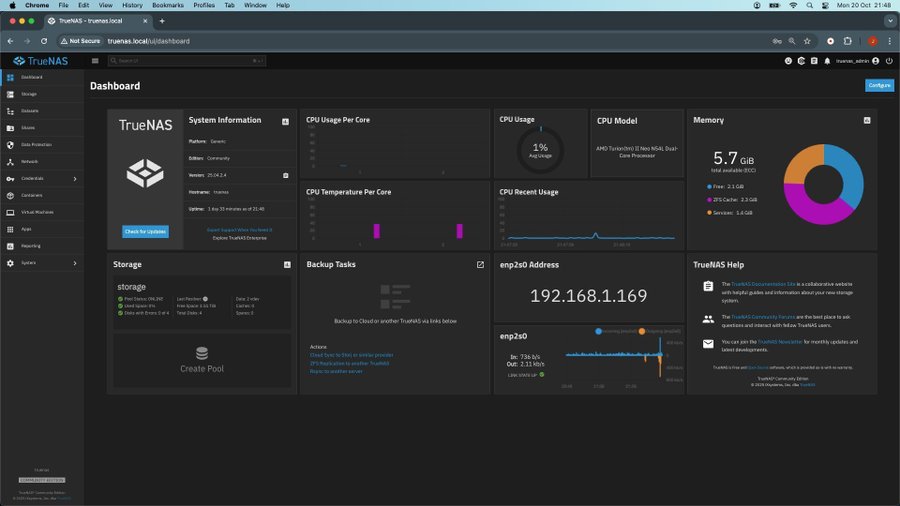Image resolution: width=900 pixels, height=506 pixels.
Task: Open the Backup Tasks external link icon
Action: pyautogui.click(x=480, y=265)
